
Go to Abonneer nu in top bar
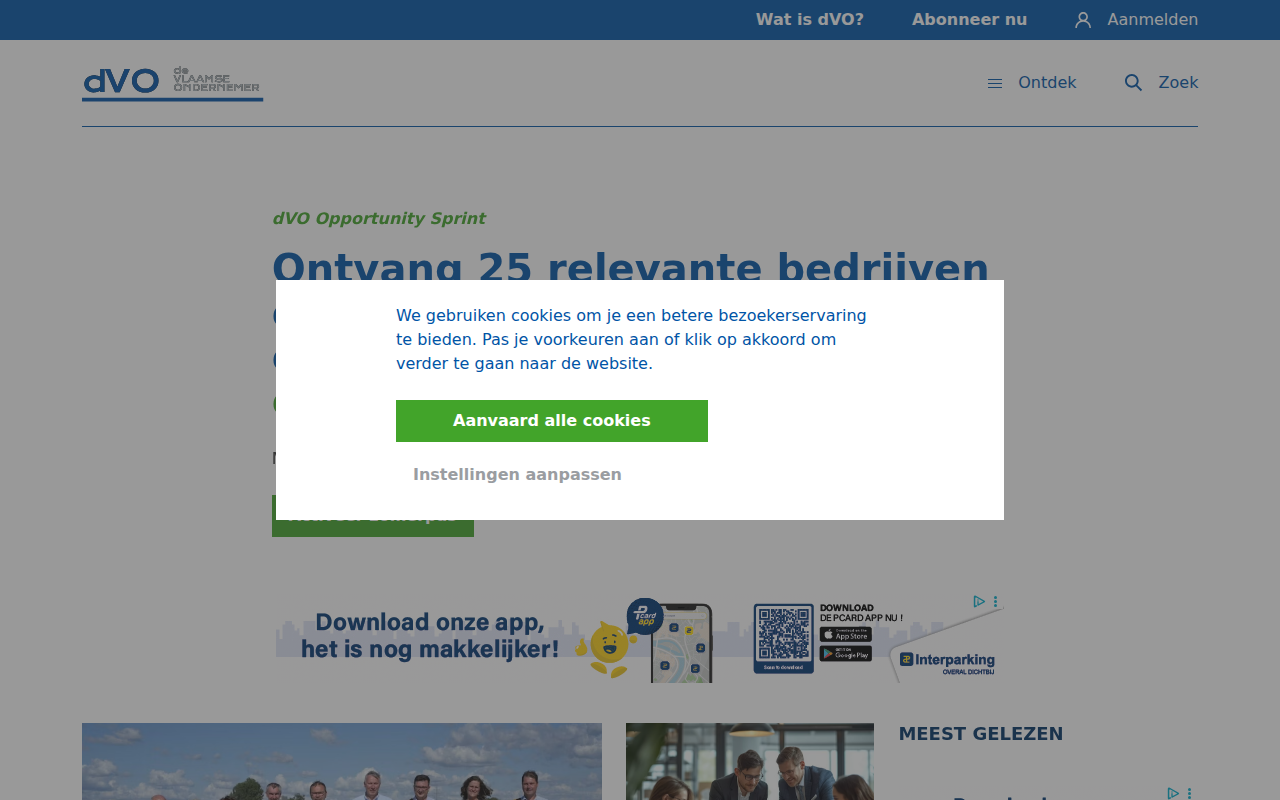tap(969, 20)
